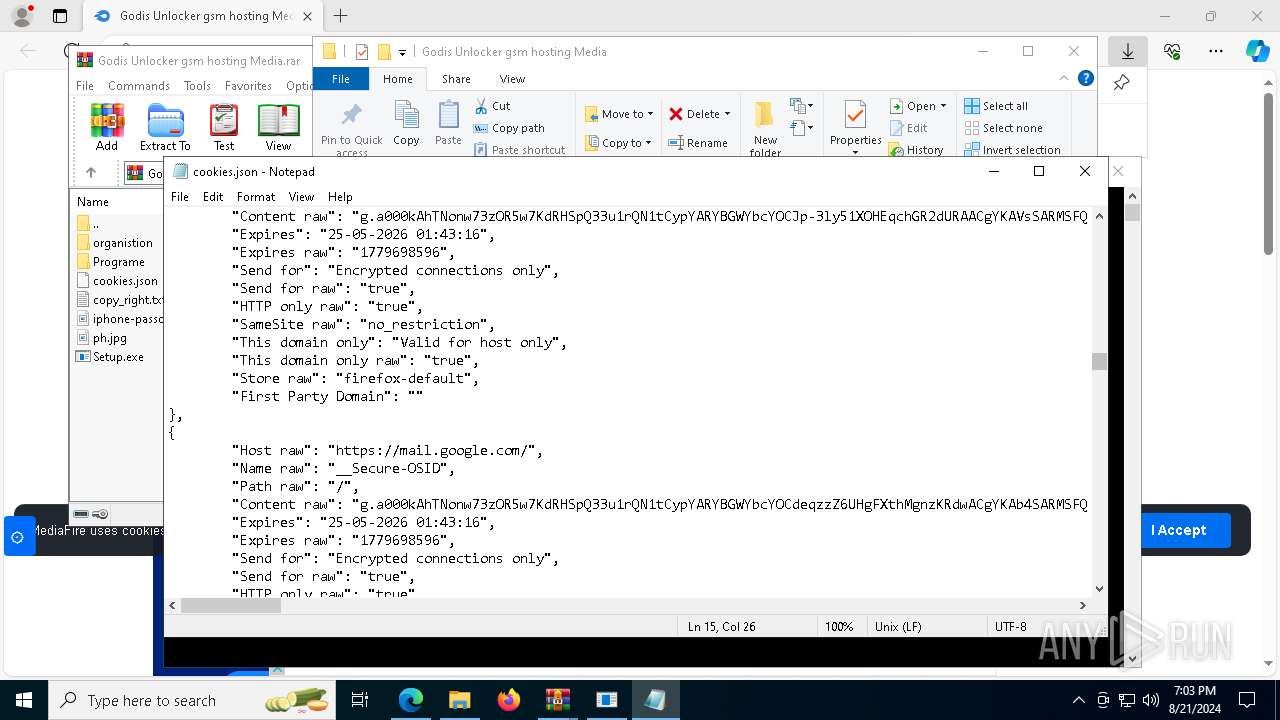Switch to Explorer Home tab
This screenshot has height=720, width=1280.
coord(397,79)
